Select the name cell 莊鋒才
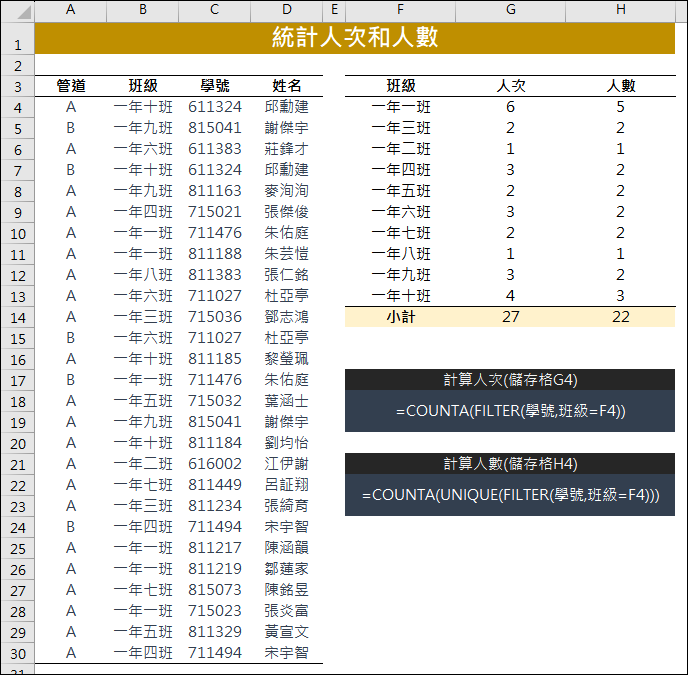Screen dimensions: 688x675 (287, 149)
